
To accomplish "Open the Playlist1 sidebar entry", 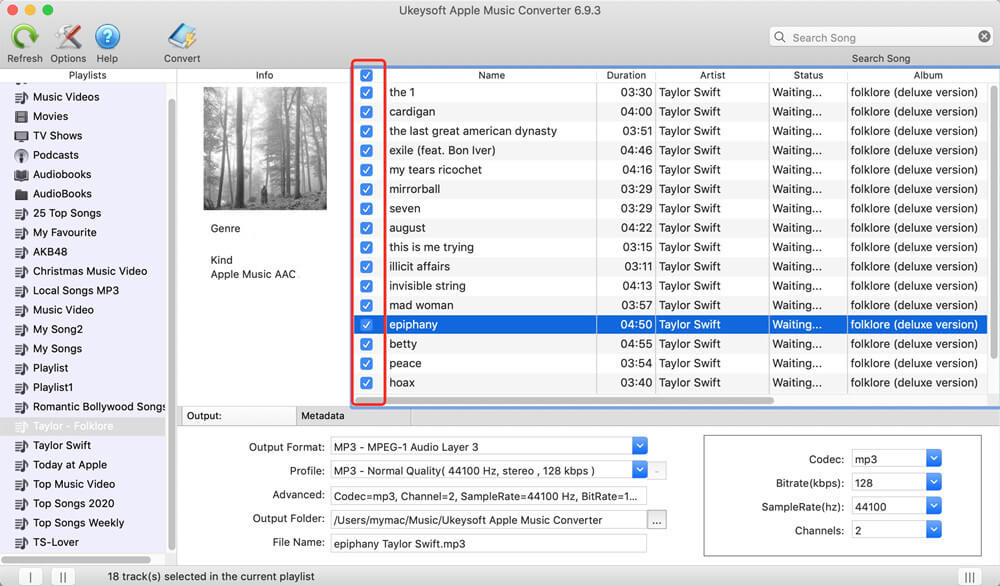I will [83, 388].
